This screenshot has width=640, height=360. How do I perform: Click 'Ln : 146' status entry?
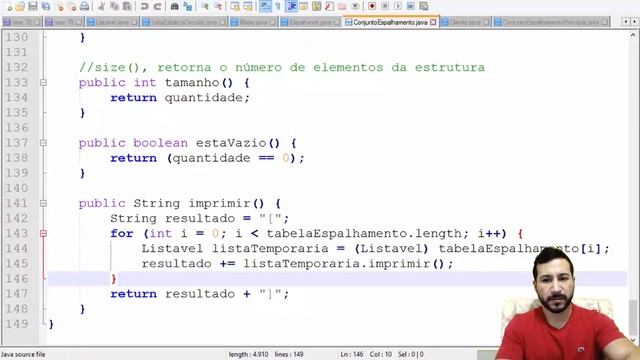[x=352, y=354]
